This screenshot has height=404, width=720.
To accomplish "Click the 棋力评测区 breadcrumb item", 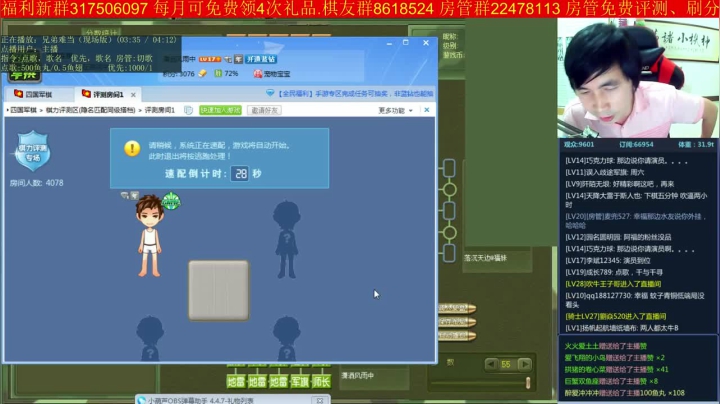I will click(x=90, y=110).
